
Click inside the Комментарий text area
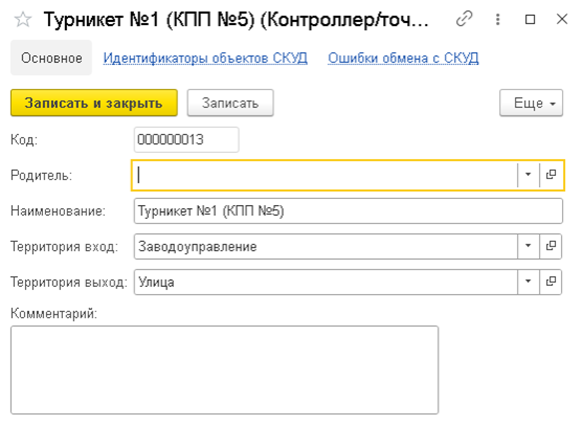click(225, 370)
